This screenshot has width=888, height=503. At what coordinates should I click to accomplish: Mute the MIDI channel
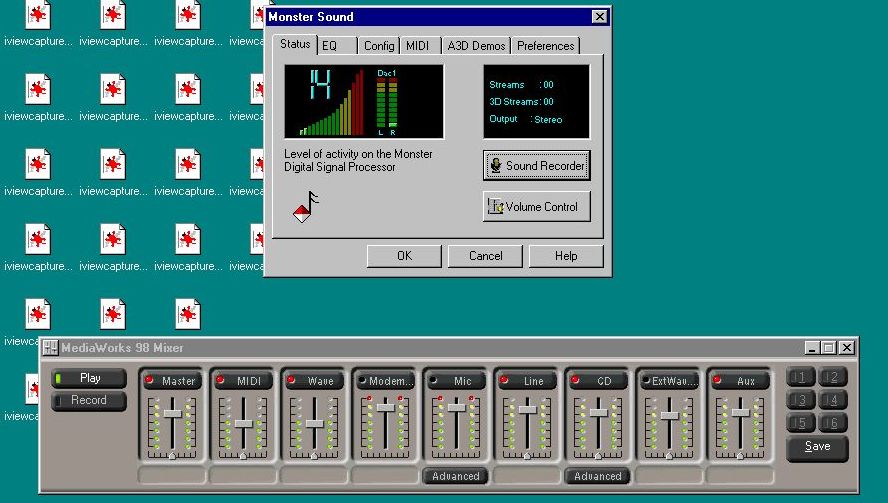(x=243, y=381)
